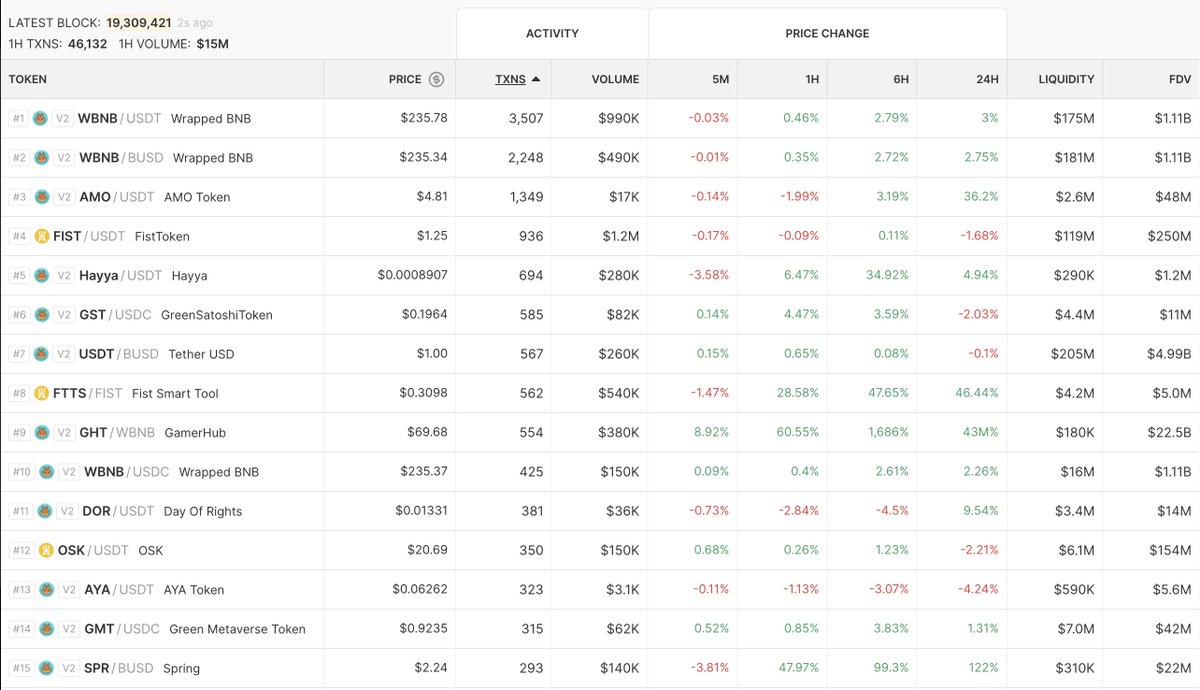Click exchange icon in AYA/USDT row

pyautogui.click(x=46, y=589)
